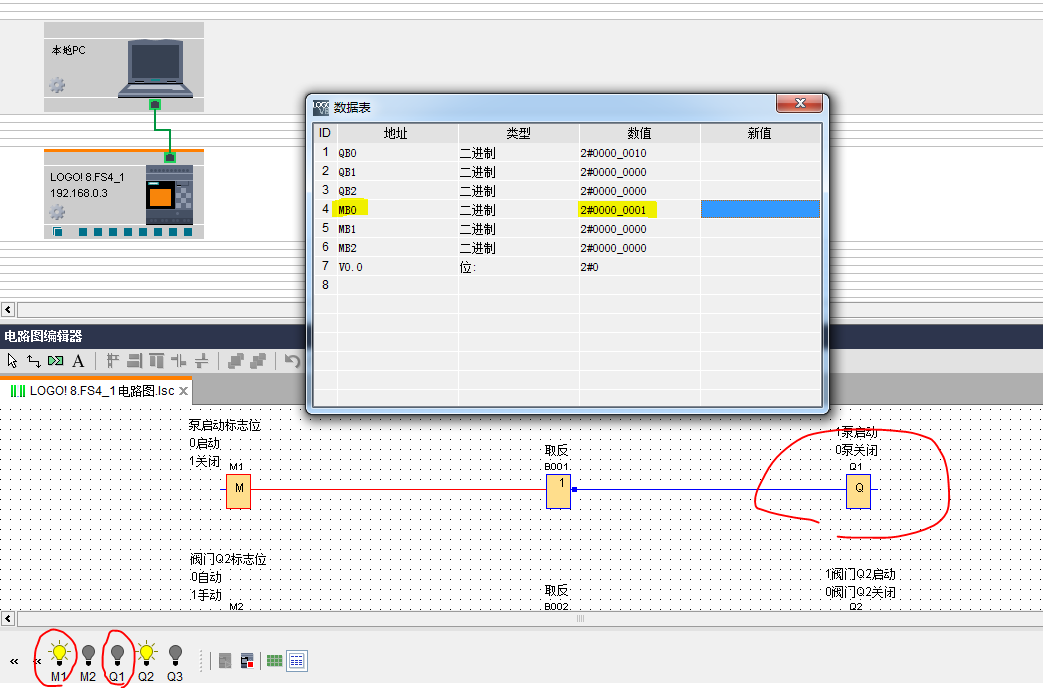Toggle the Q2 lamp indicator
Screen dimensions: 1043x688
tap(146, 655)
